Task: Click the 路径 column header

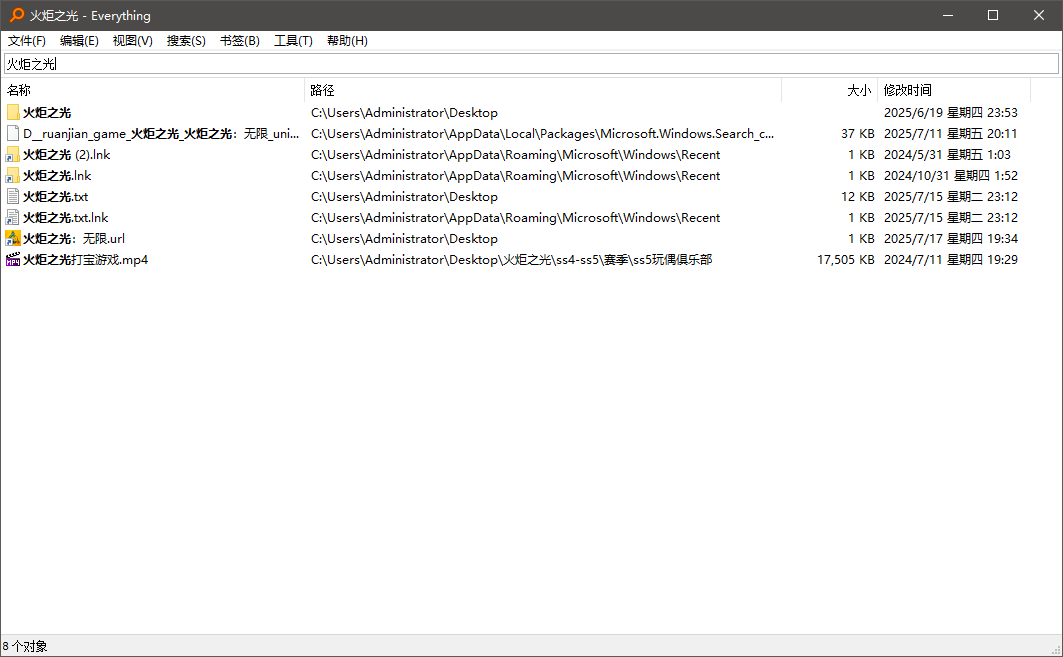Action: point(540,90)
